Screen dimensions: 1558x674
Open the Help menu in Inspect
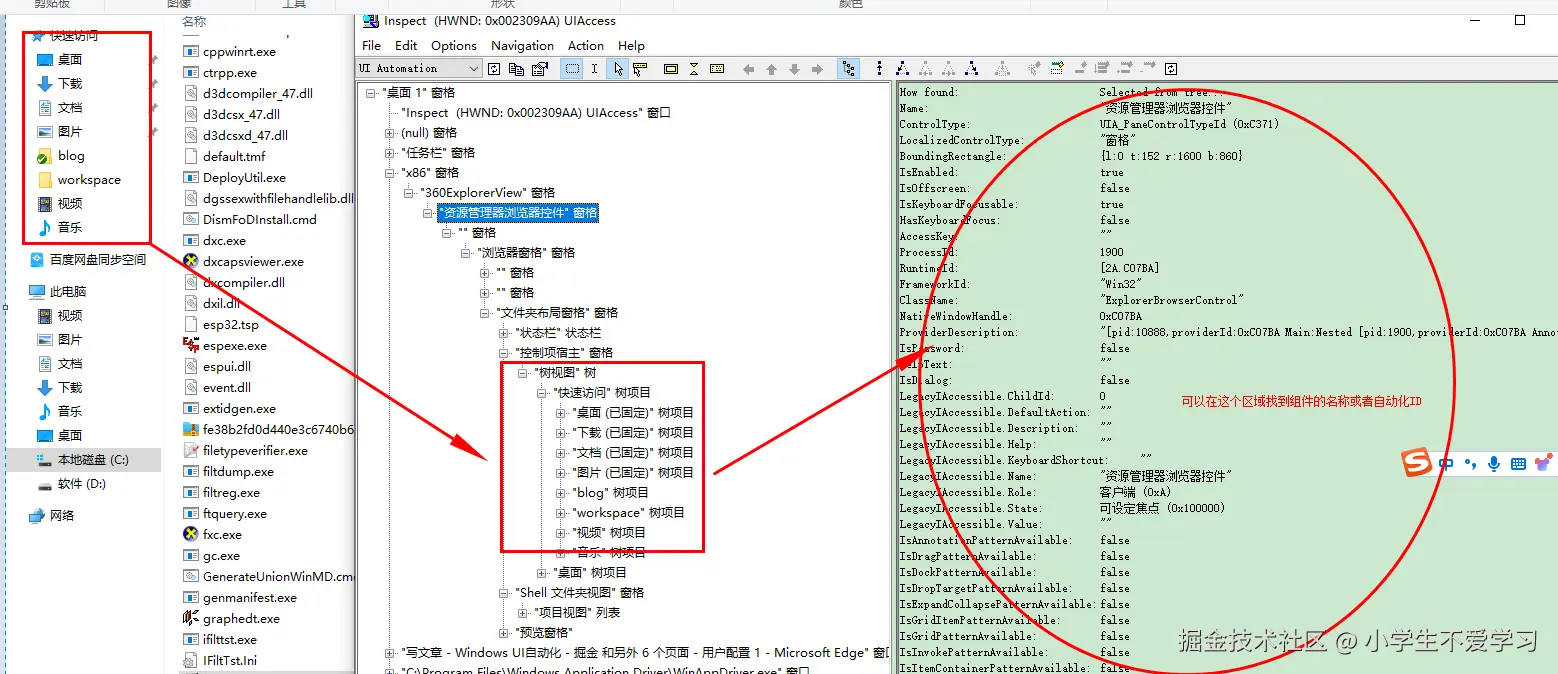tap(631, 45)
